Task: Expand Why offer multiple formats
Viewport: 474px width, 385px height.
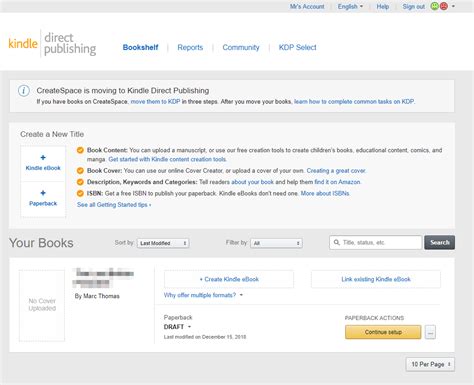Action: tap(203, 295)
